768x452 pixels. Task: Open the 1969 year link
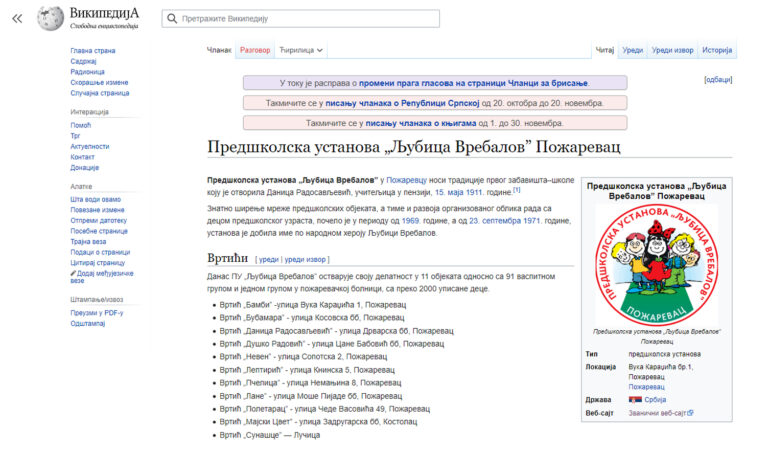pos(410,221)
